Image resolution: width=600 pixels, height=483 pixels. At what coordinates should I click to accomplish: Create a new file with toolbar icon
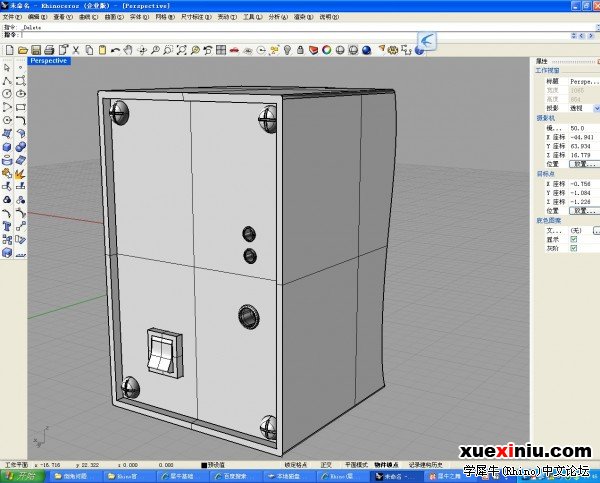pos(10,50)
